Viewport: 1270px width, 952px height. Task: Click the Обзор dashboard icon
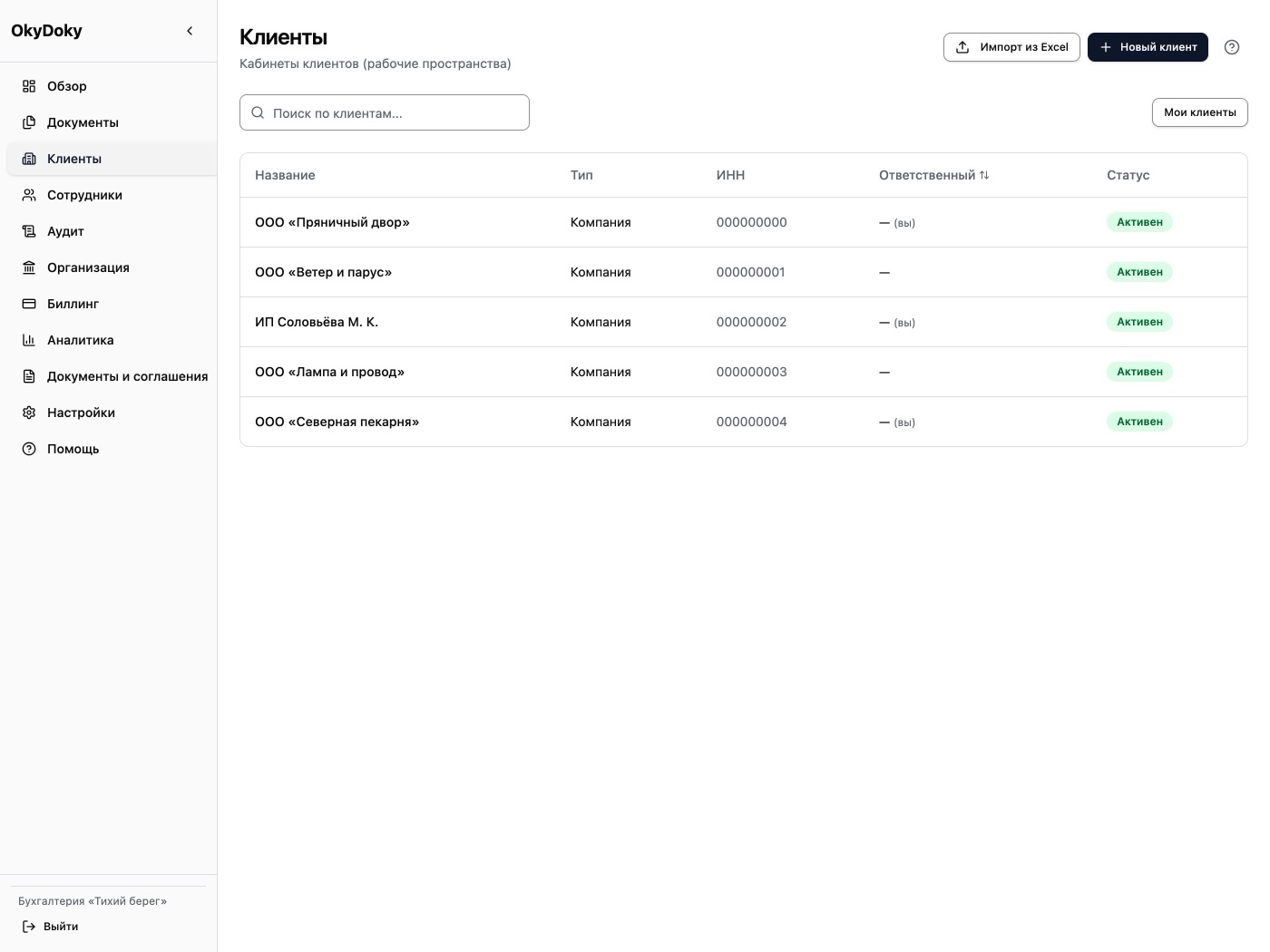(x=29, y=86)
